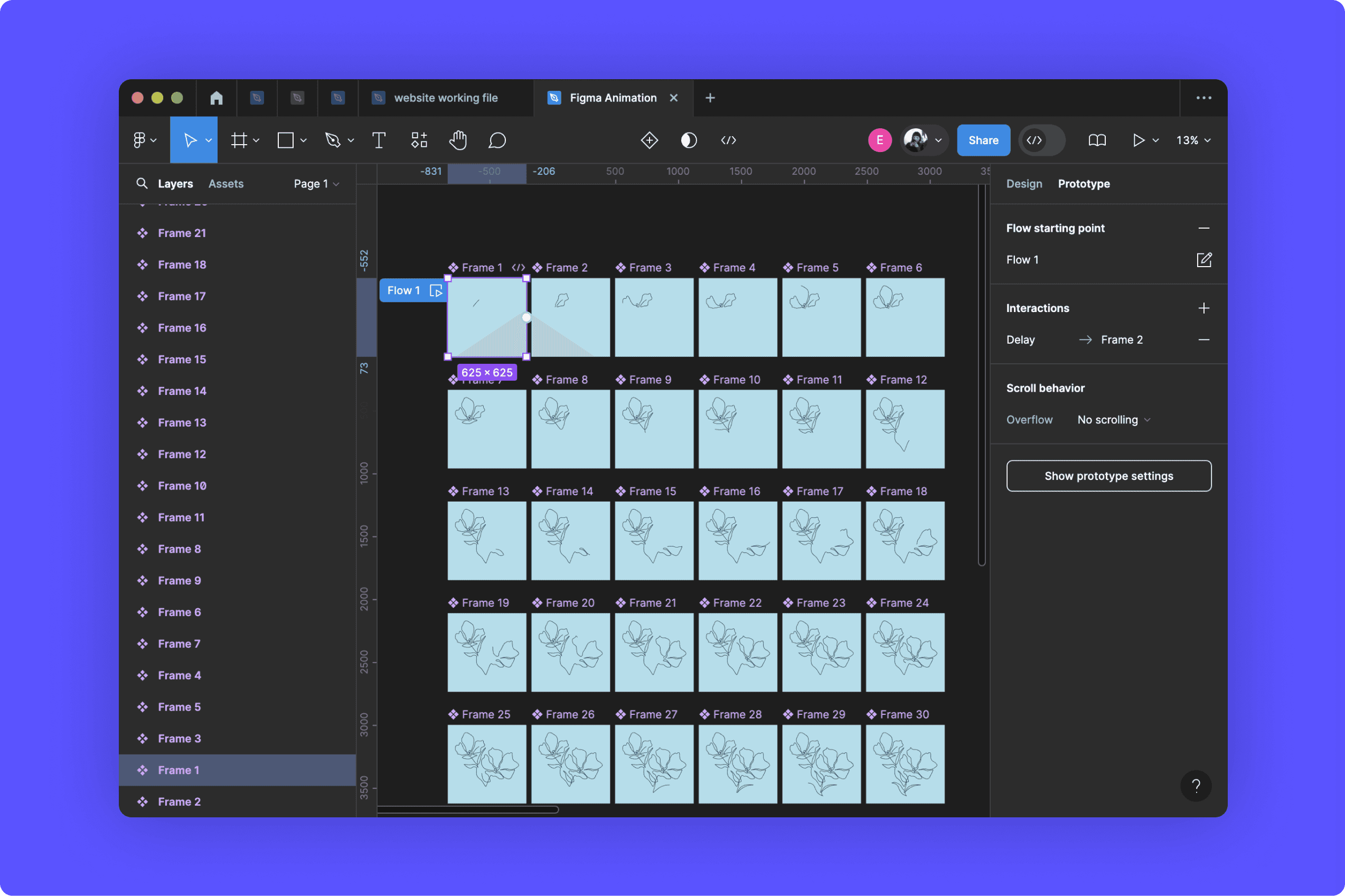Remove the Delay to Frame 2 interaction
Screen dimensions: 1345x896
click(1204, 339)
